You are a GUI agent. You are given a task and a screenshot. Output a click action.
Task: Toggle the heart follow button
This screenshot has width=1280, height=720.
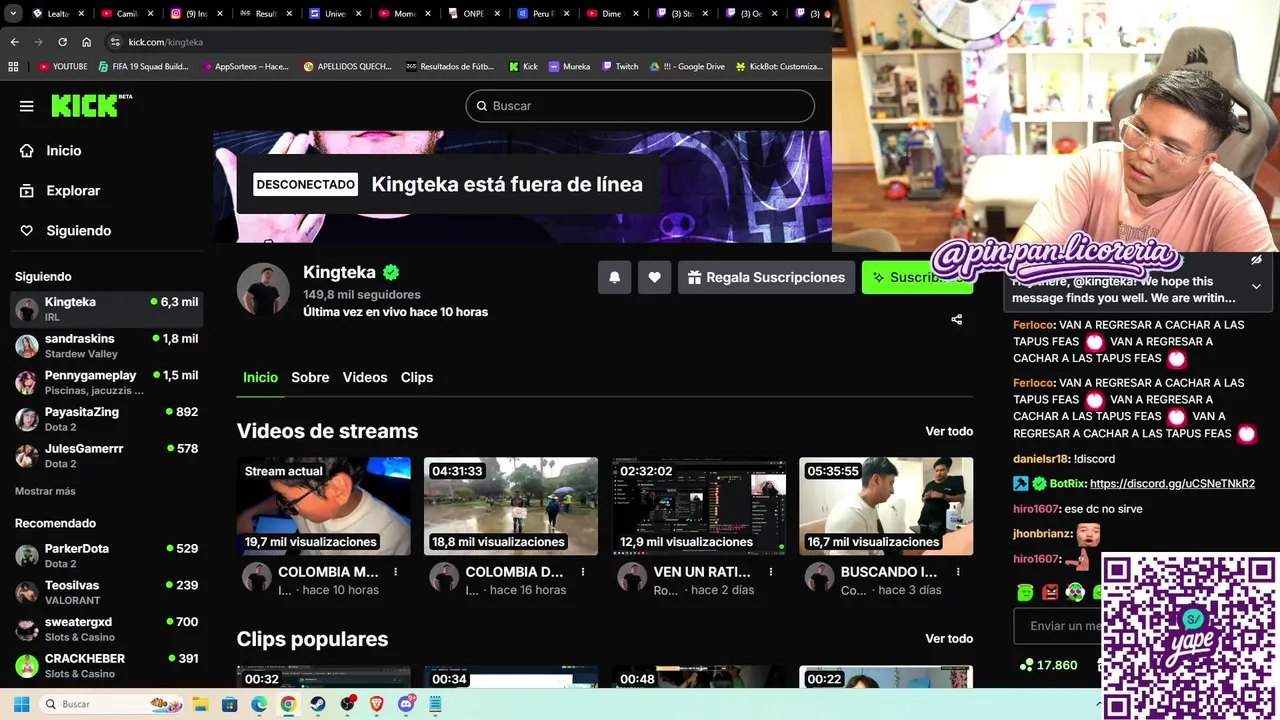(654, 277)
